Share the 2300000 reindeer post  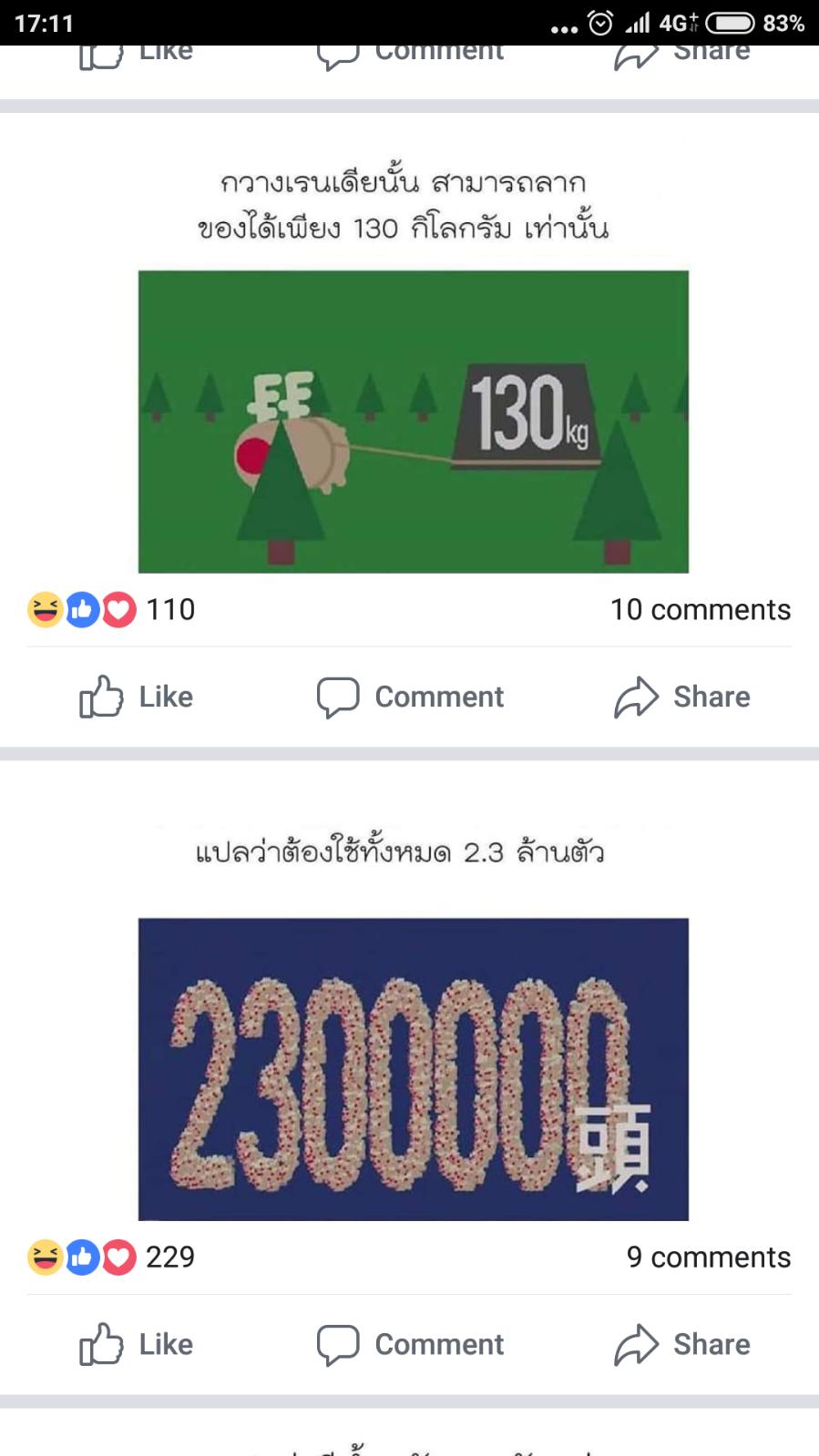click(x=682, y=1344)
